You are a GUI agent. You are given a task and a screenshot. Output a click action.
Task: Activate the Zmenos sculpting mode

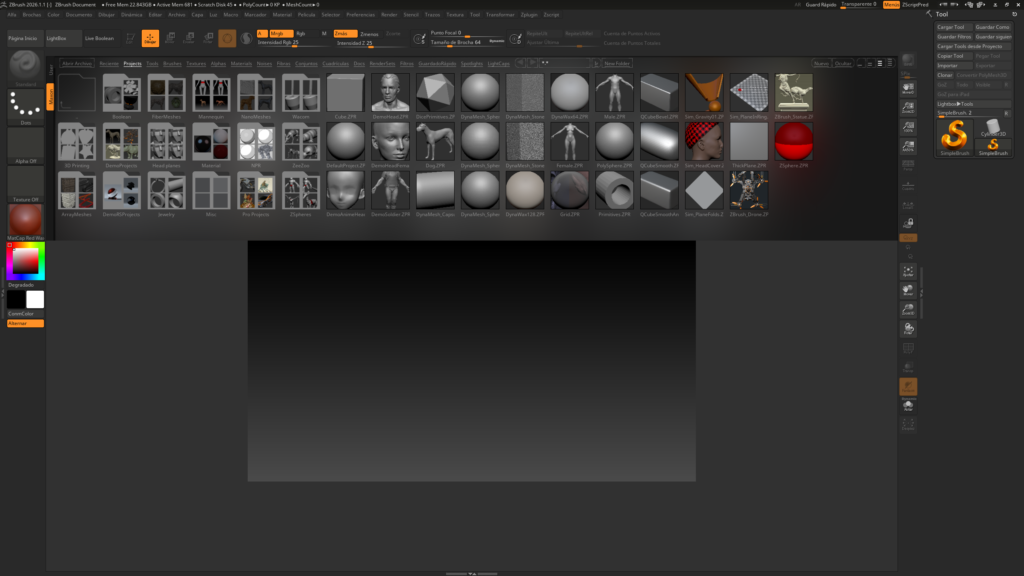370,35
